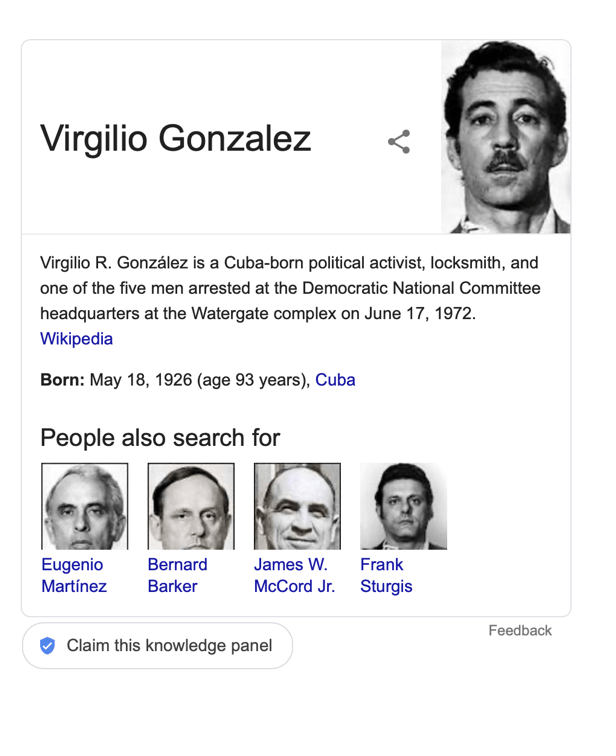The height and width of the screenshot is (756, 616).
Task: Open the Eugenio Martínez name link
Action: (x=74, y=575)
